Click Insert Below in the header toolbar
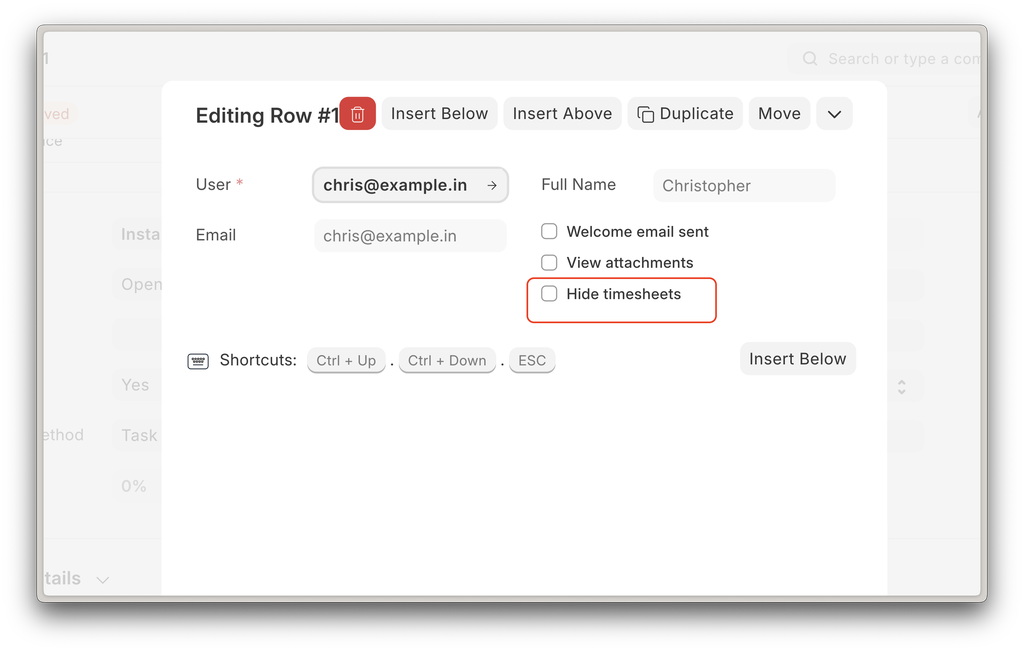Image resolution: width=1024 pixels, height=651 pixels. pyautogui.click(x=439, y=114)
